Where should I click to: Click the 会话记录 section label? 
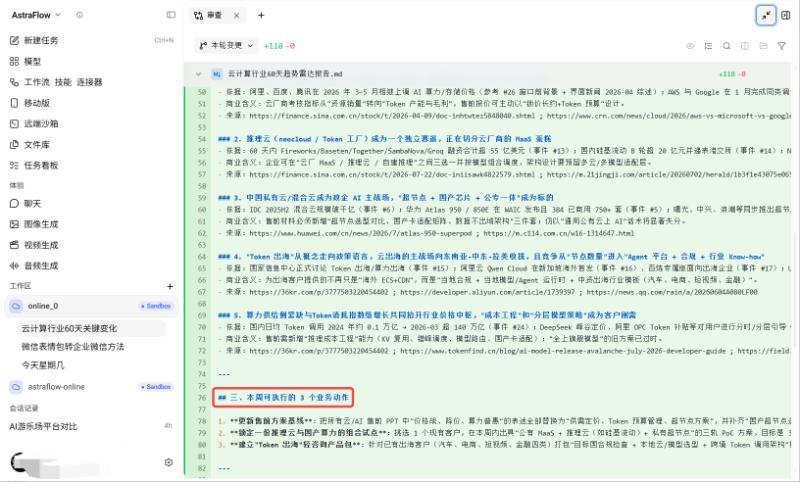pos(23,409)
